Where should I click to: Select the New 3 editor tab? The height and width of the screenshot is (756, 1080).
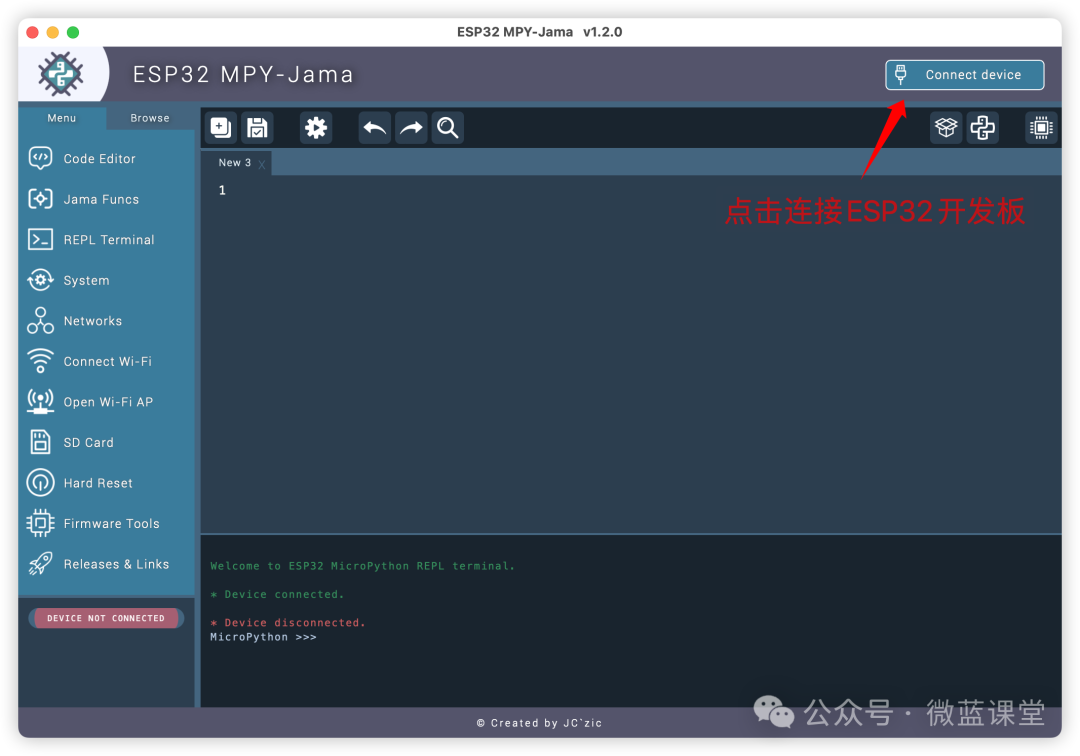pyautogui.click(x=235, y=162)
